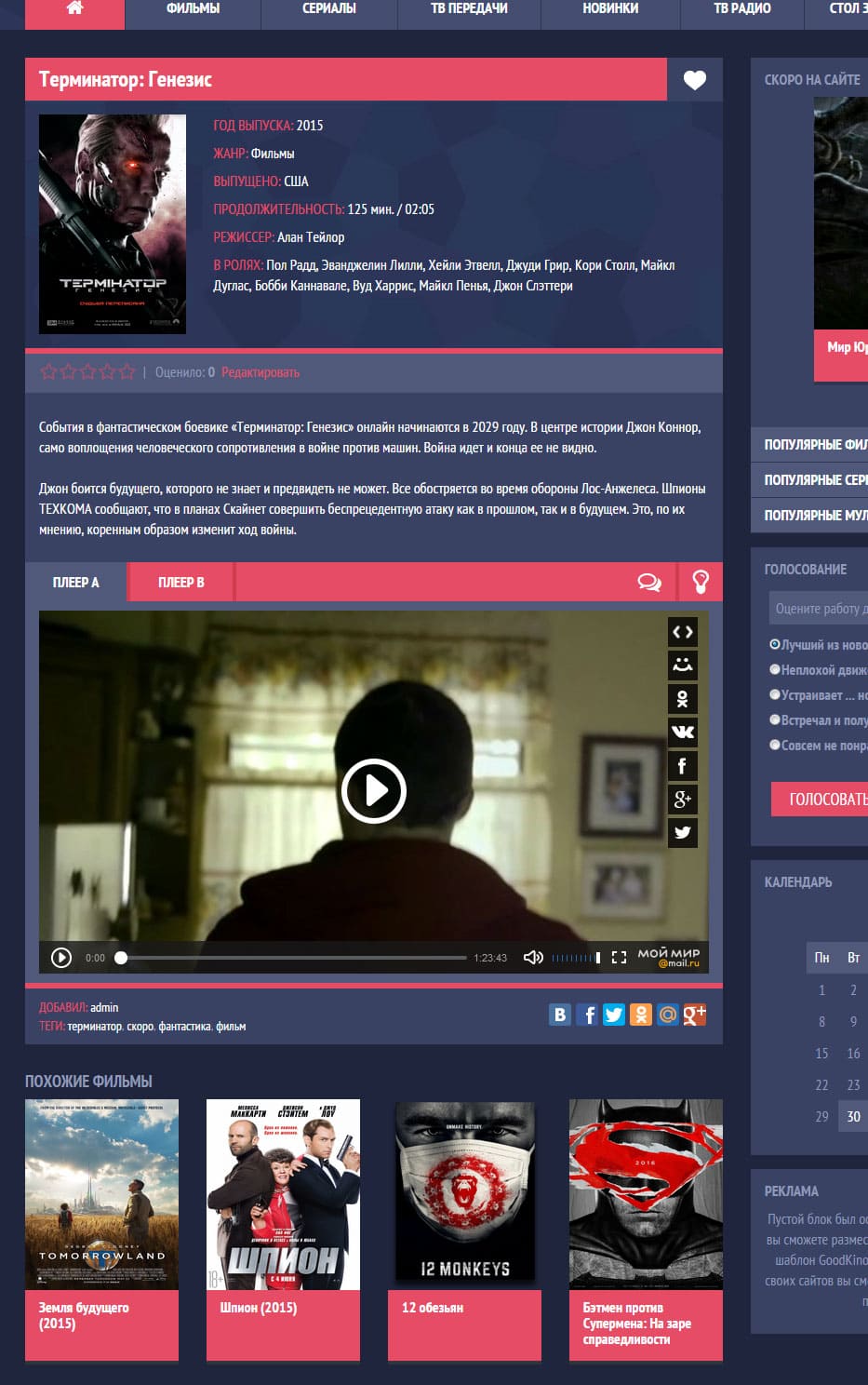
Task: Submit vote with ГОЛОСОВАТЬ button
Action: 821,800
